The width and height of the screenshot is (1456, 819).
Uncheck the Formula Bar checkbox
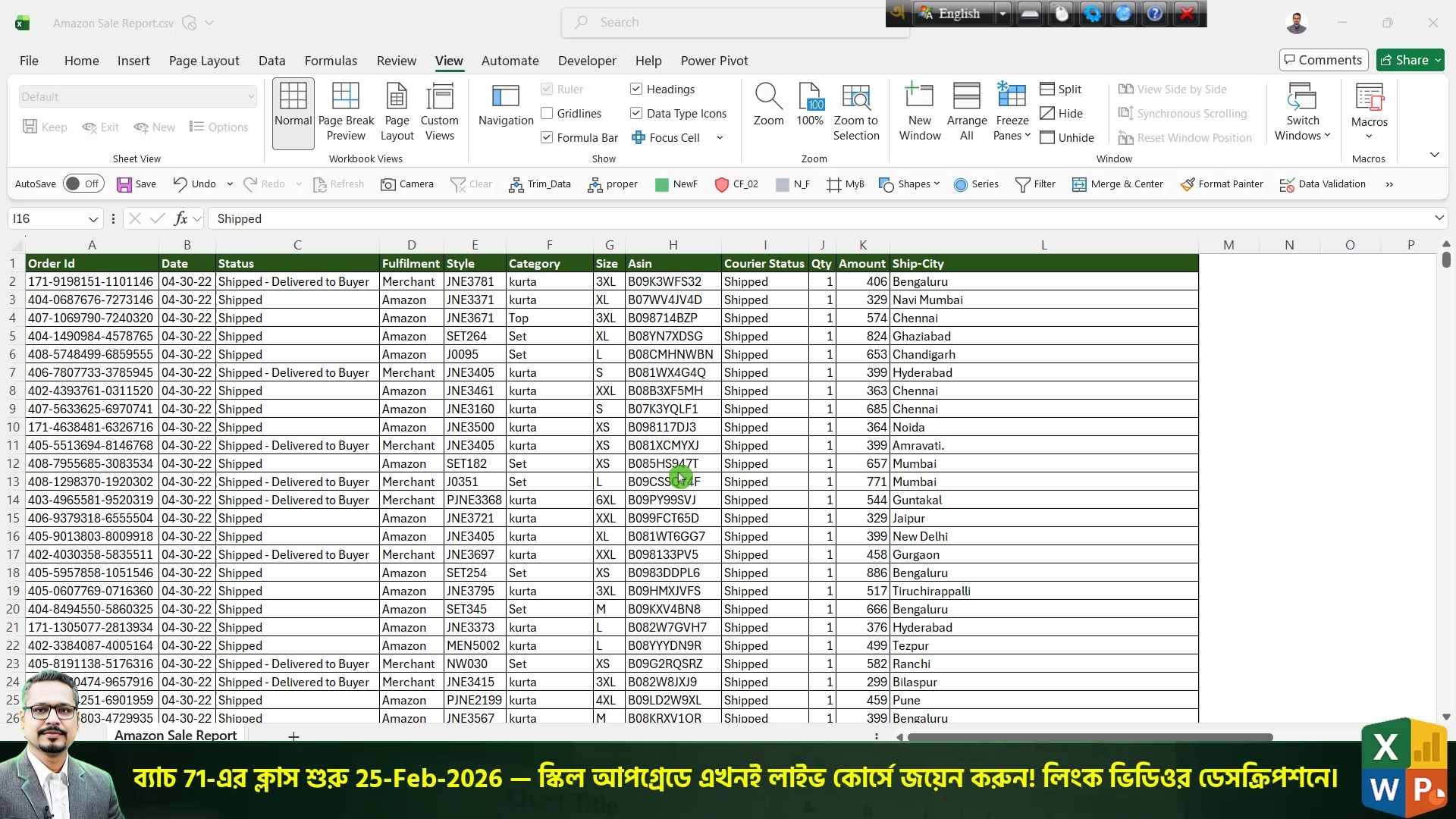[547, 138]
